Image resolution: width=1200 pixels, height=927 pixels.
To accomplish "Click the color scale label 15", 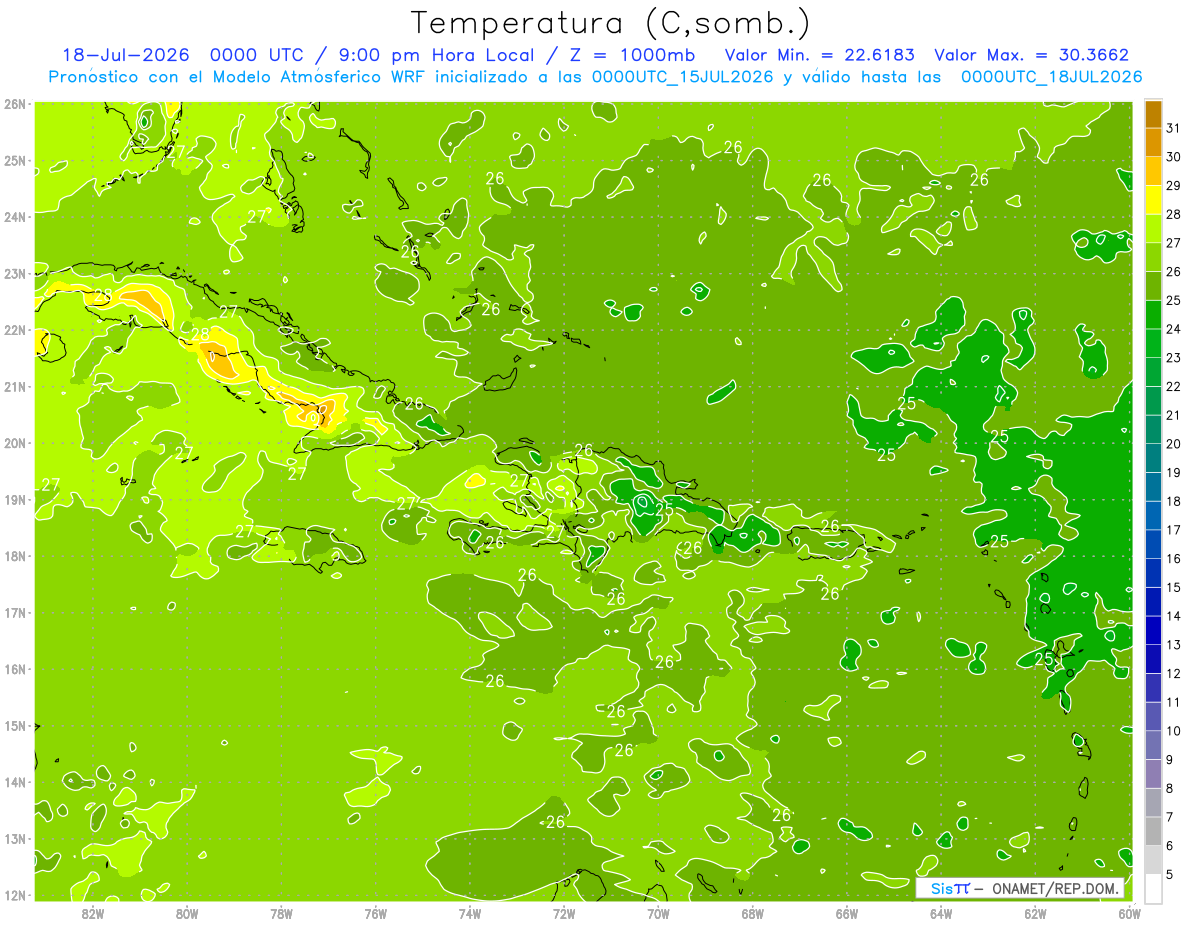I will (x=1174, y=588).
